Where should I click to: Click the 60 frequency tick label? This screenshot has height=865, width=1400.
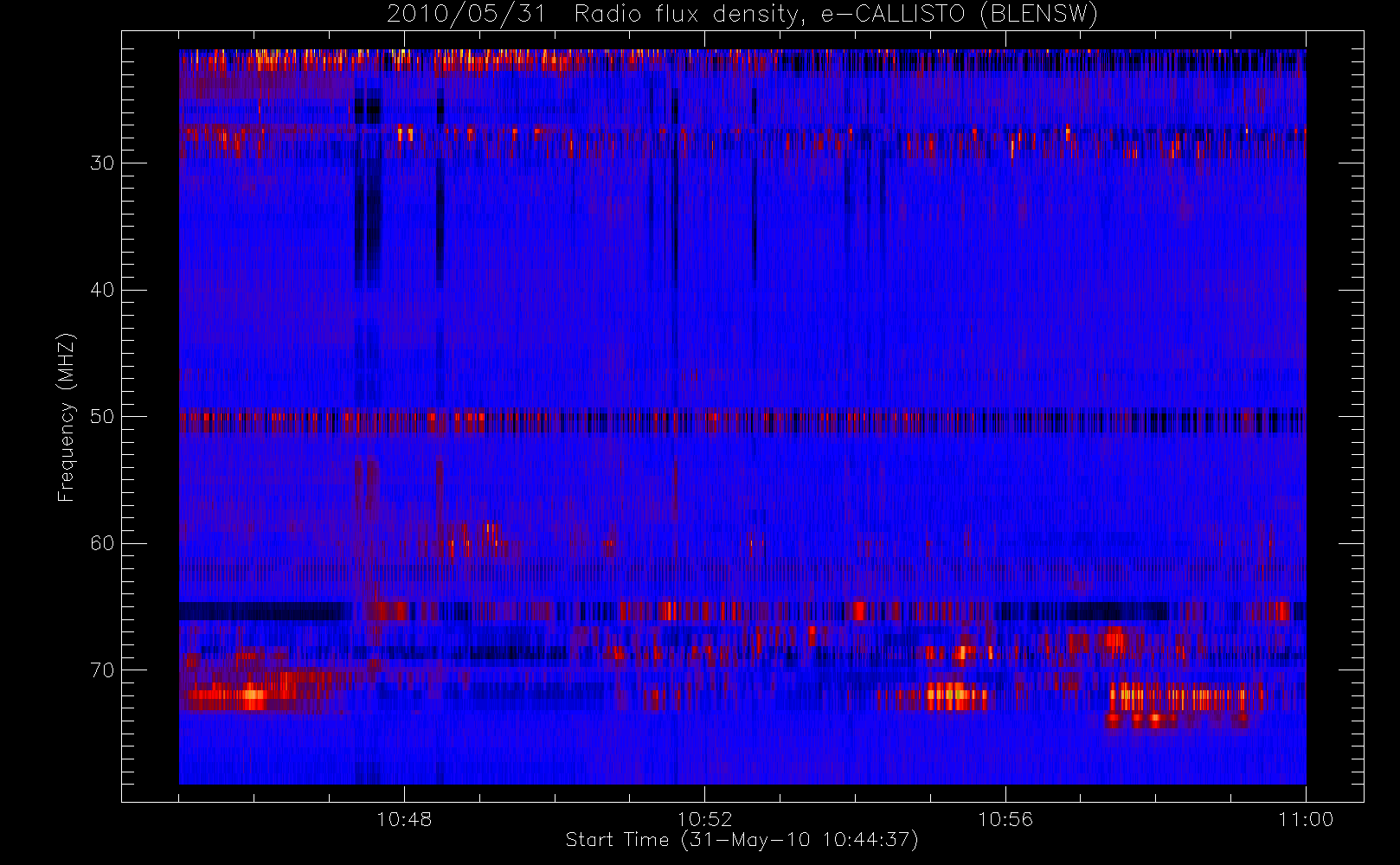coord(102,543)
